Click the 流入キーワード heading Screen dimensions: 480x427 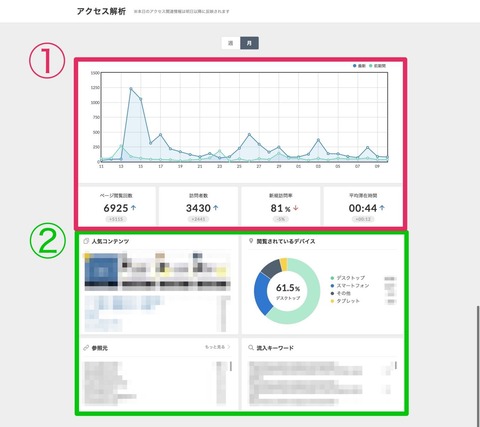click(275, 348)
